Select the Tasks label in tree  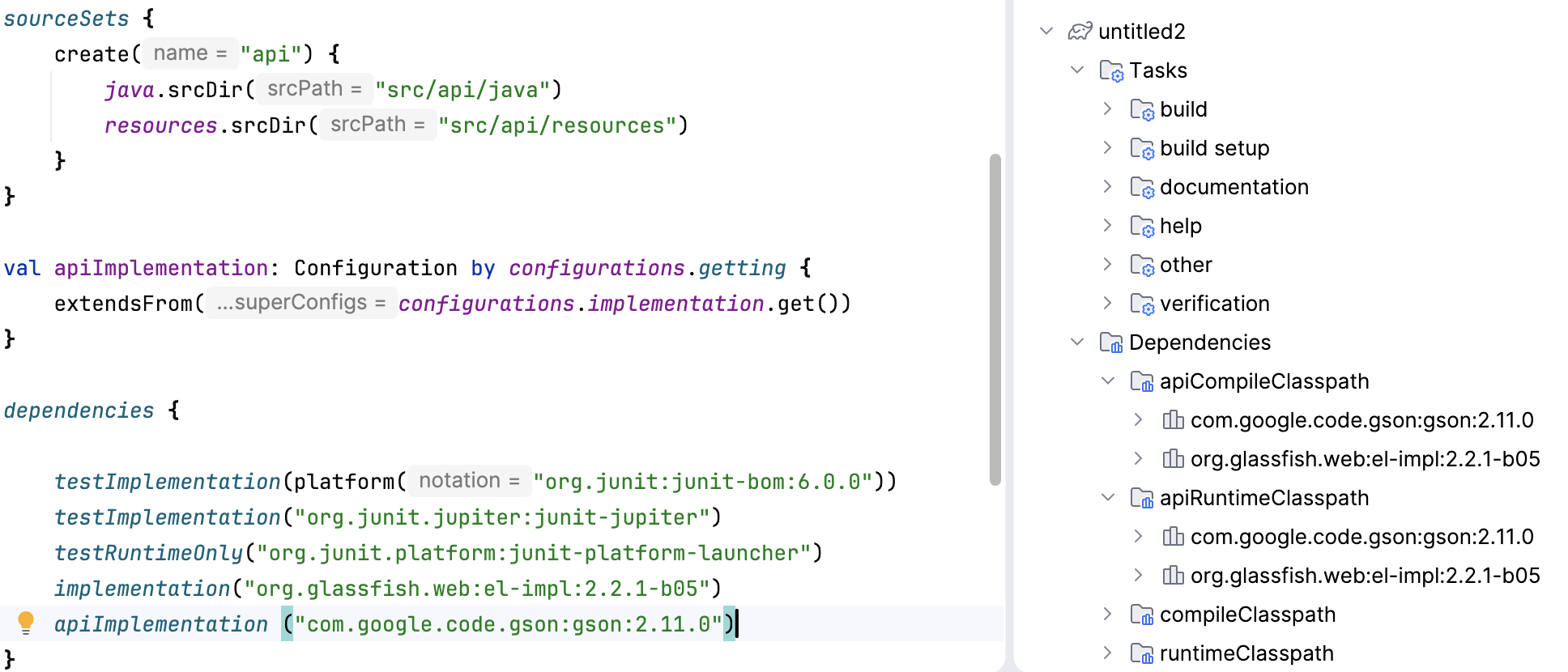[1158, 70]
